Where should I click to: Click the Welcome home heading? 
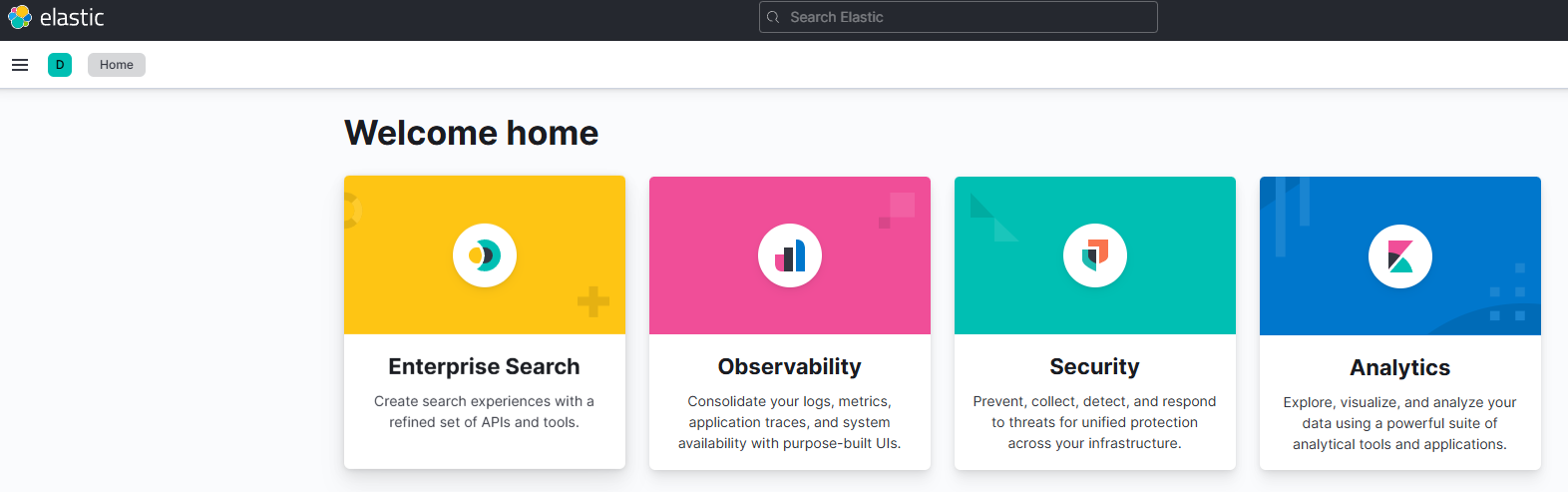472,133
